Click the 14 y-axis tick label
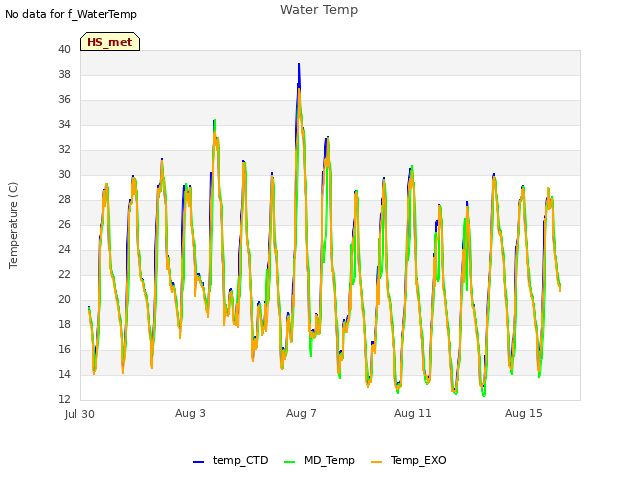The image size is (640, 480). click(x=64, y=374)
